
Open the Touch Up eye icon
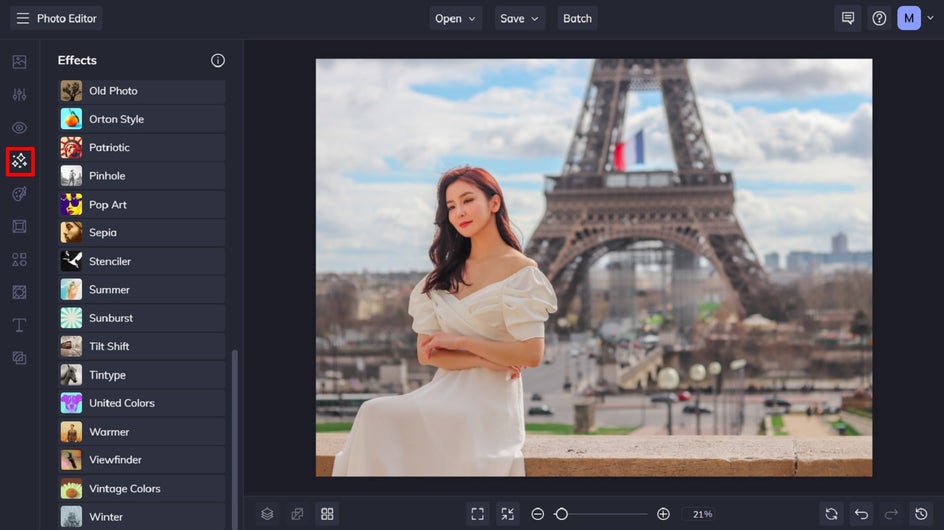[x=19, y=128]
